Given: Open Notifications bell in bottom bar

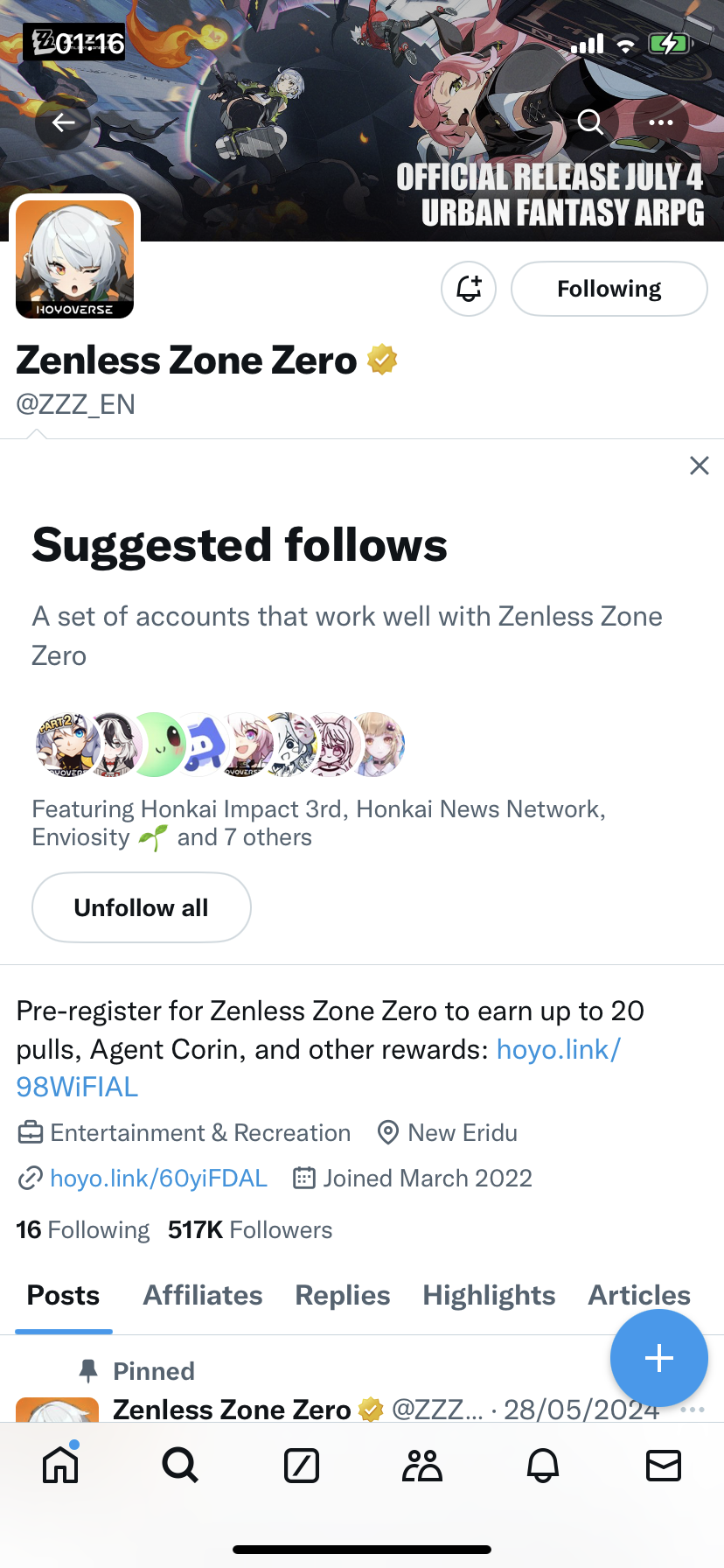Looking at the screenshot, I should [x=542, y=1466].
